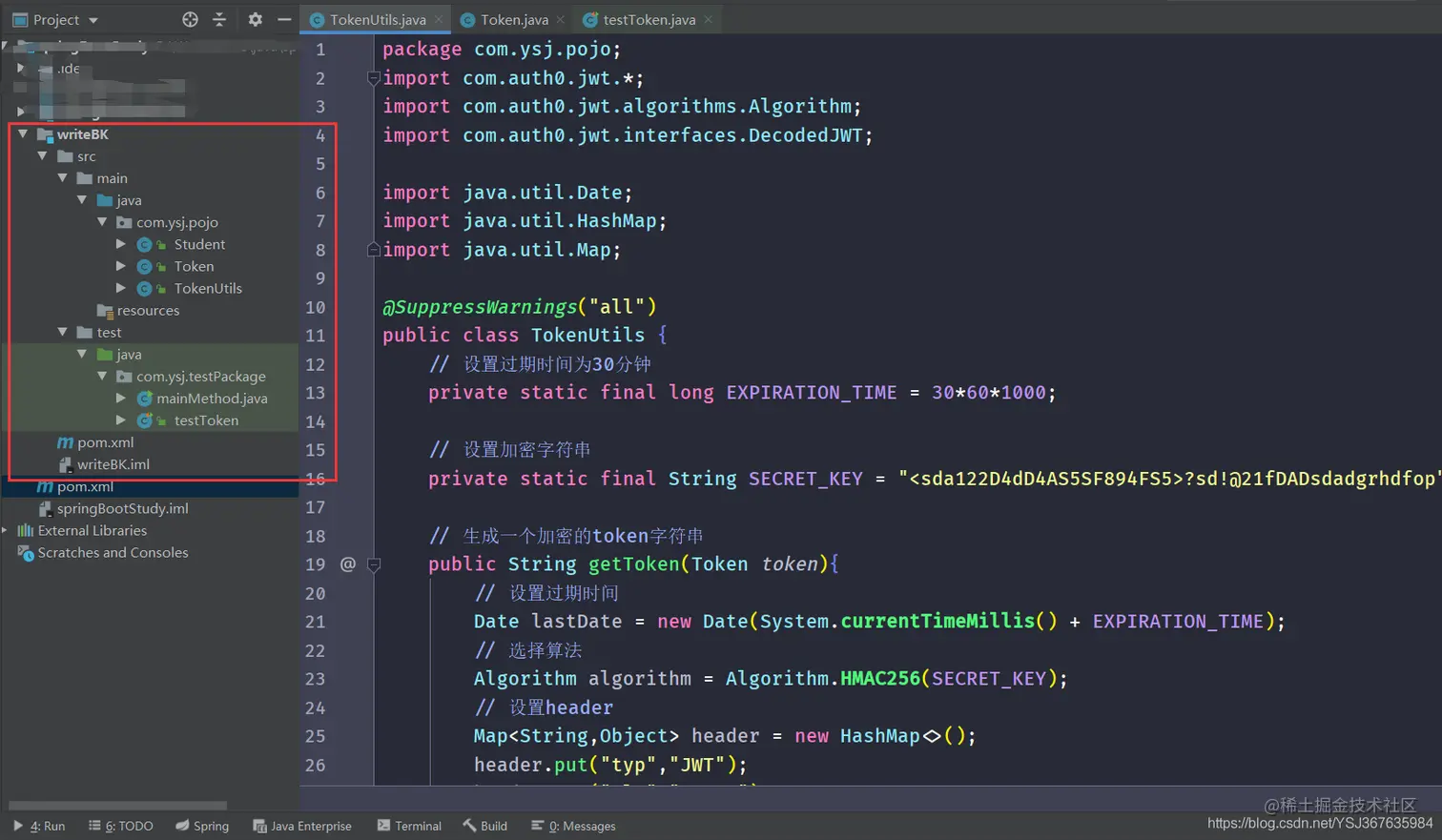This screenshot has height=840, width=1442.
Task: Select the highlighted root pom.xml
Action: pos(85,486)
